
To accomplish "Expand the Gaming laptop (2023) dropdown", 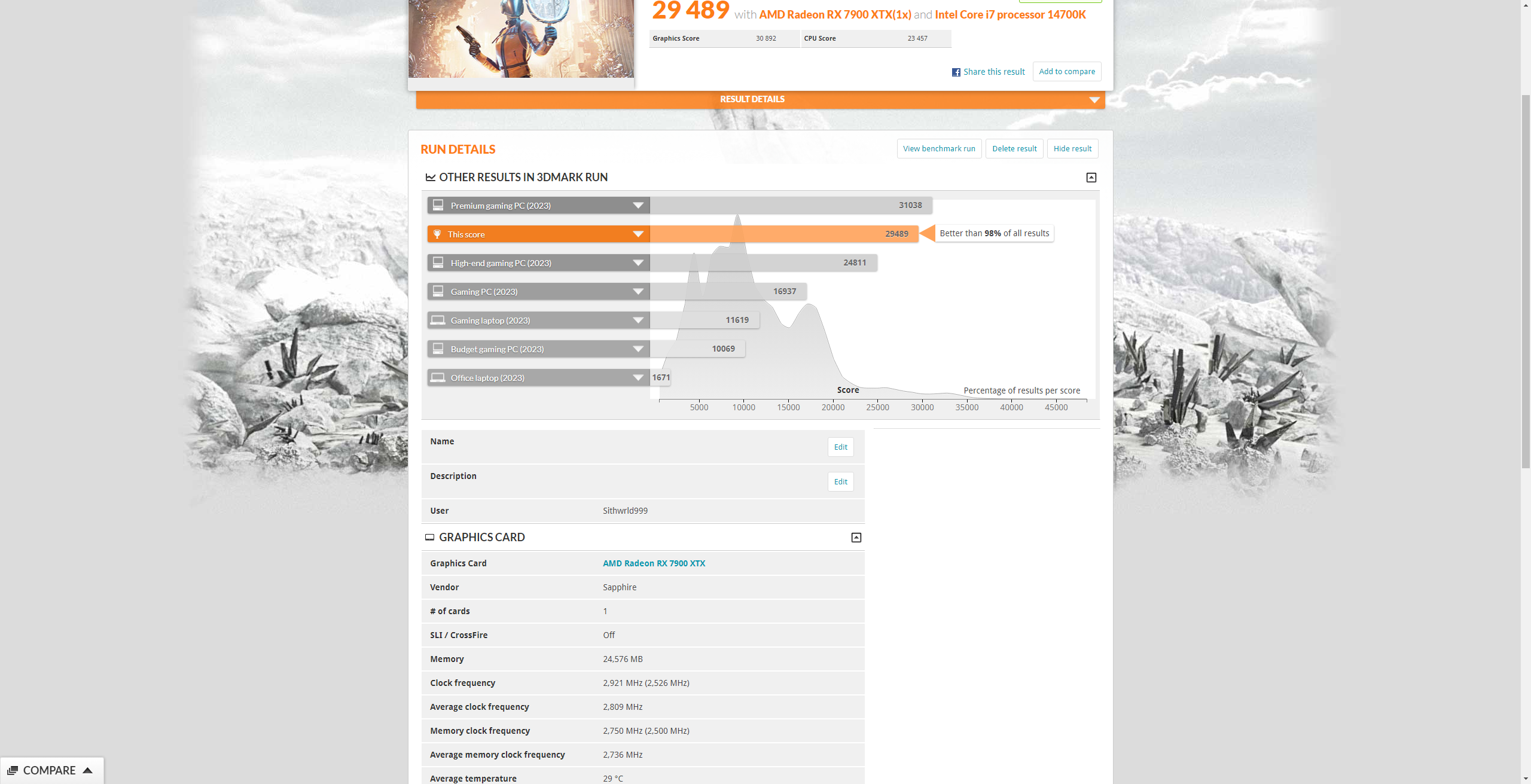I will (x=638, y=321).
